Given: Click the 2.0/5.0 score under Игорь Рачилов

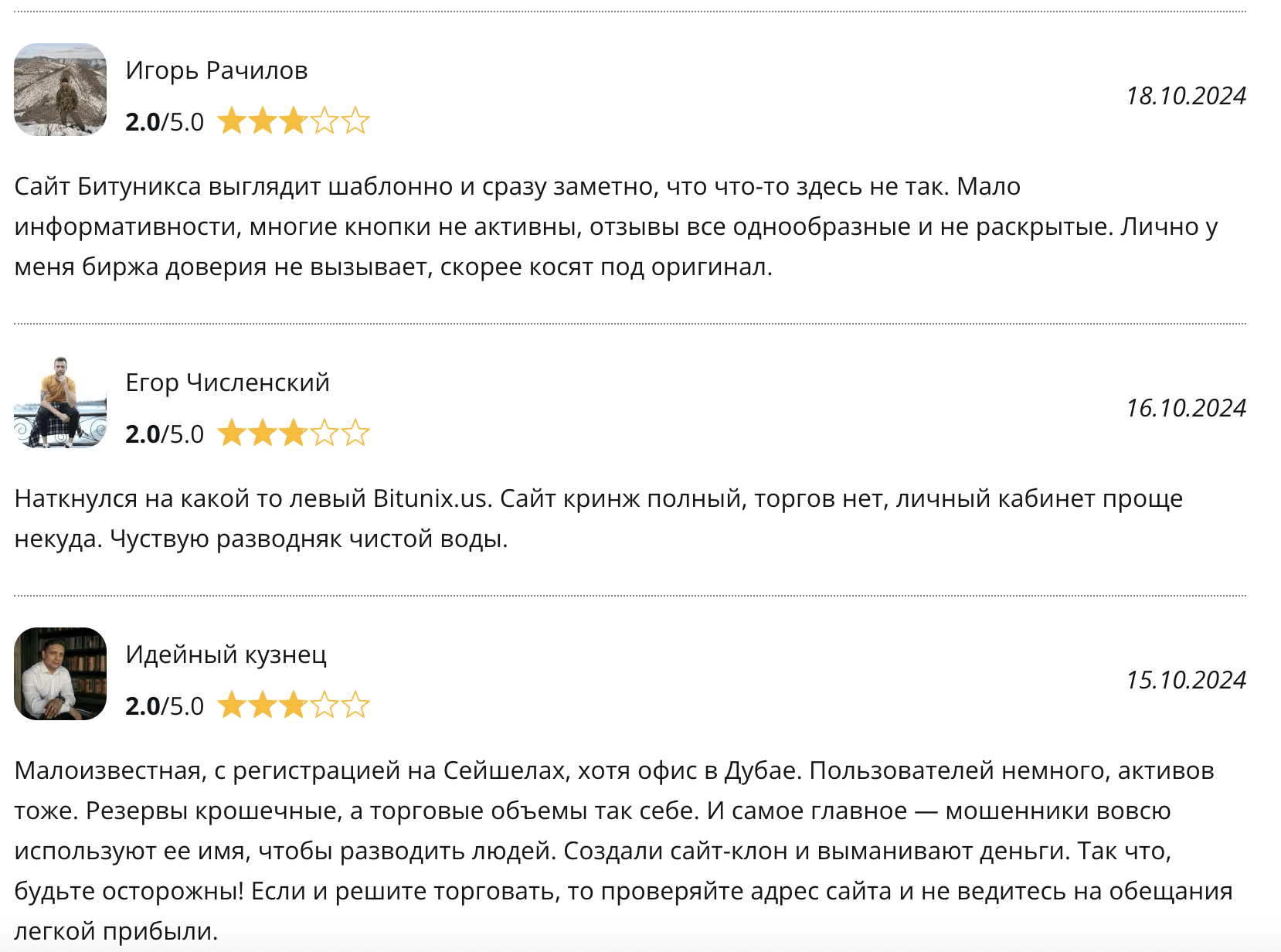Looking at the screenshot, I should [165, 122].
